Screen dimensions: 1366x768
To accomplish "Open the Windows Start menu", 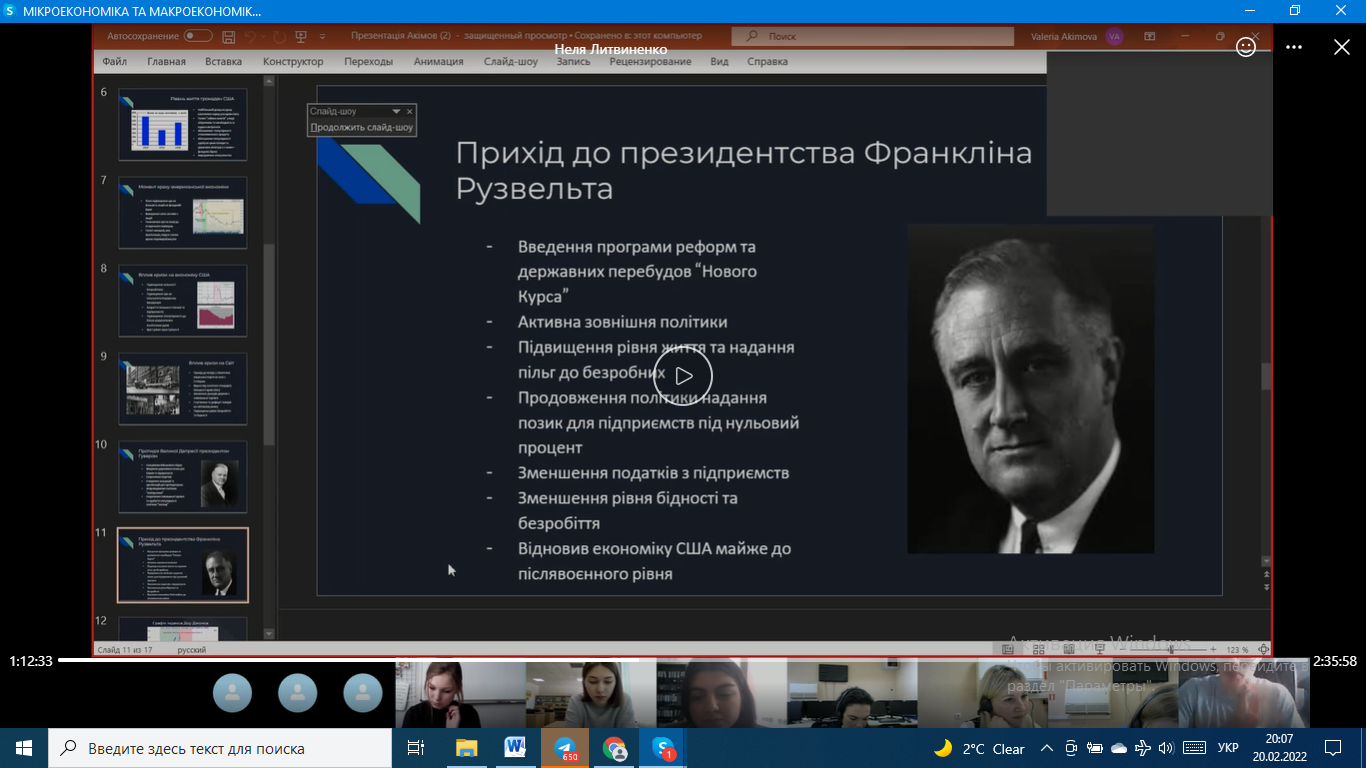I will 24,748.
